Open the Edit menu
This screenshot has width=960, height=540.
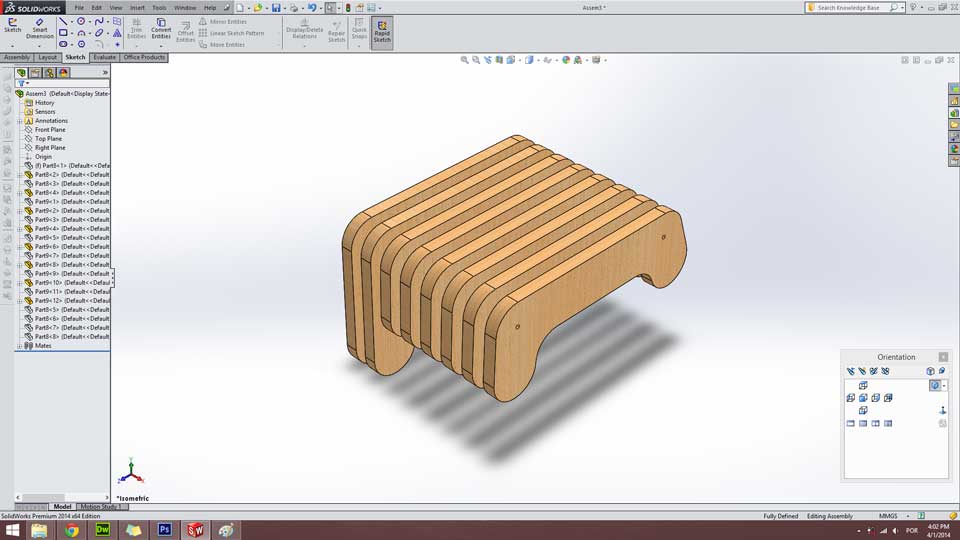tap(97, 8)
